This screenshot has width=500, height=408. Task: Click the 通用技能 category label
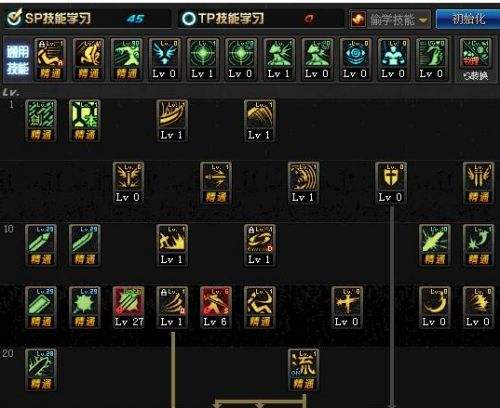(x=17, y=60)
